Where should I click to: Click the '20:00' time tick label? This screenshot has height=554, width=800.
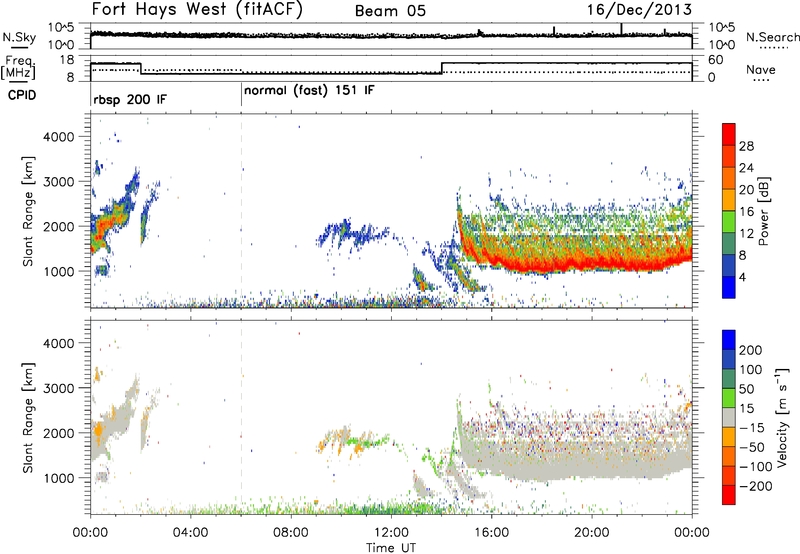(592, 533)
